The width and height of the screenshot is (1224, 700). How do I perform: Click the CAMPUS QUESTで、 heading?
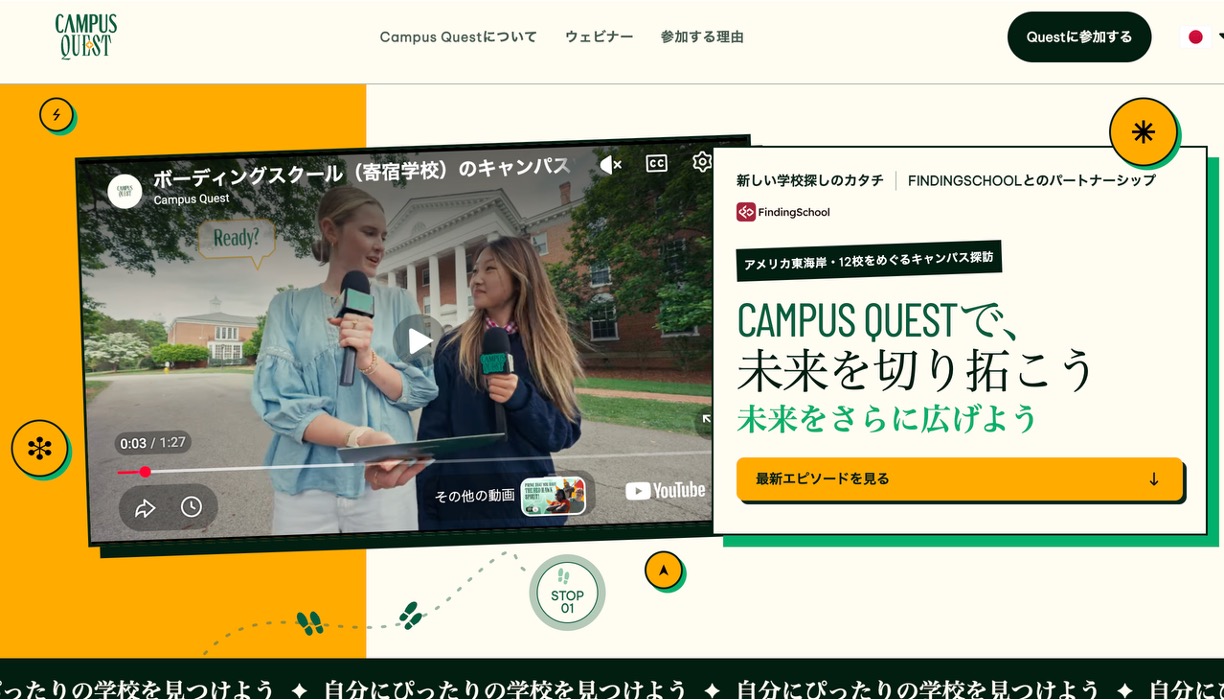[x=877, y=320]
